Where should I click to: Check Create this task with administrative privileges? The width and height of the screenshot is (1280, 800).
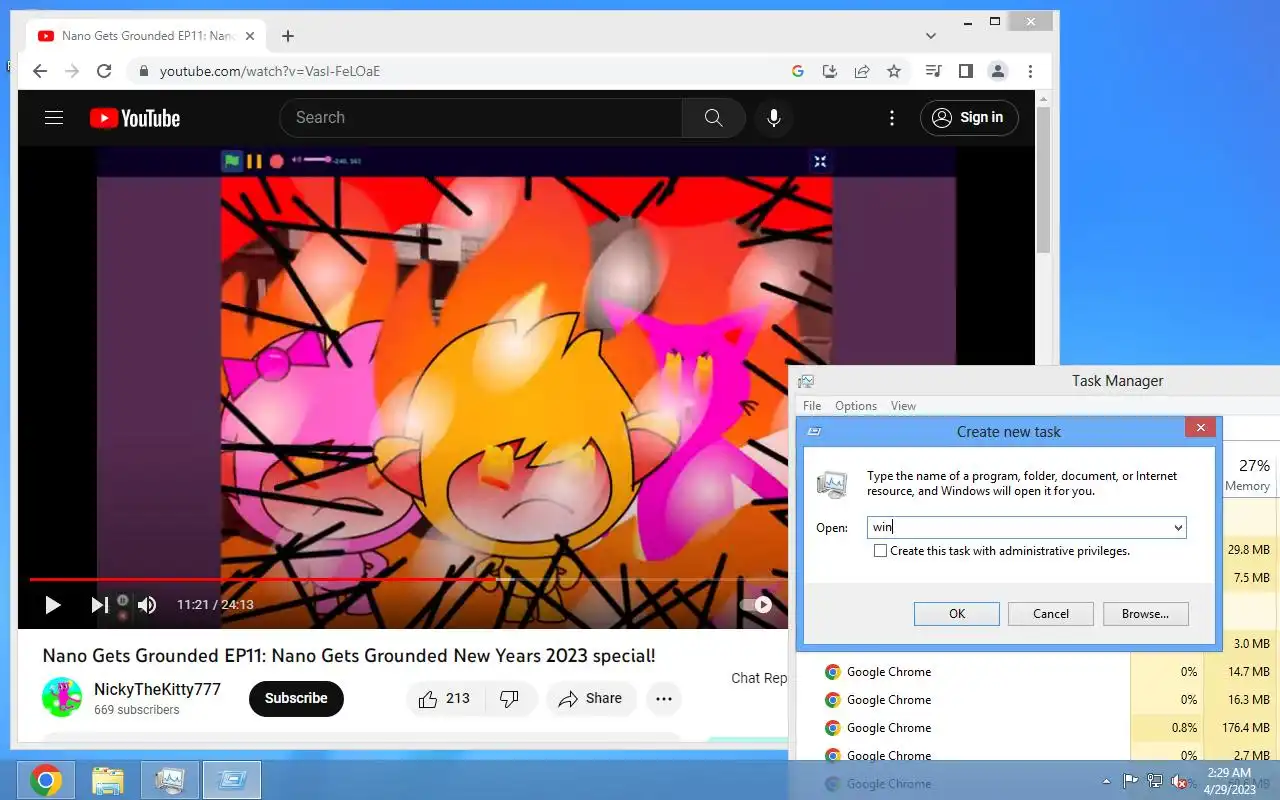click(x=880, y=551)
